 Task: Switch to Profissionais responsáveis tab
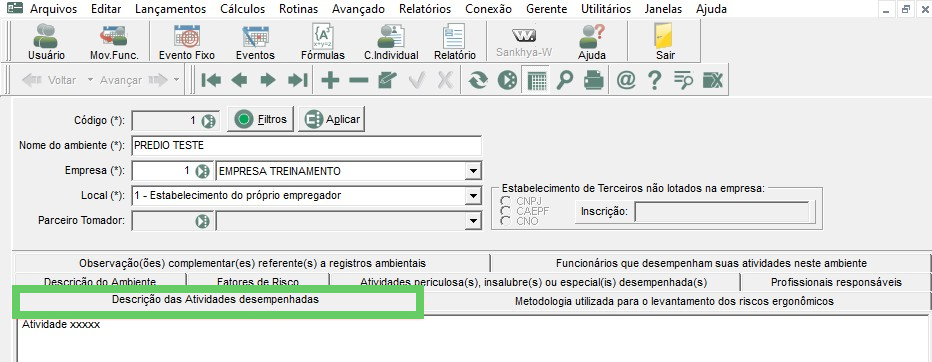[x=836, y=282]
